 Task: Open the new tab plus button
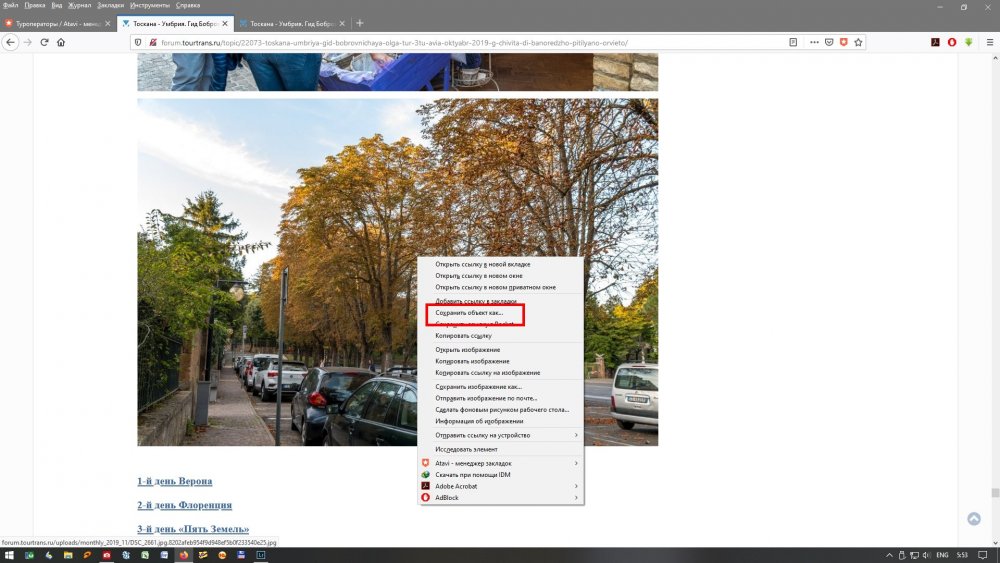[x=360, y=23]
